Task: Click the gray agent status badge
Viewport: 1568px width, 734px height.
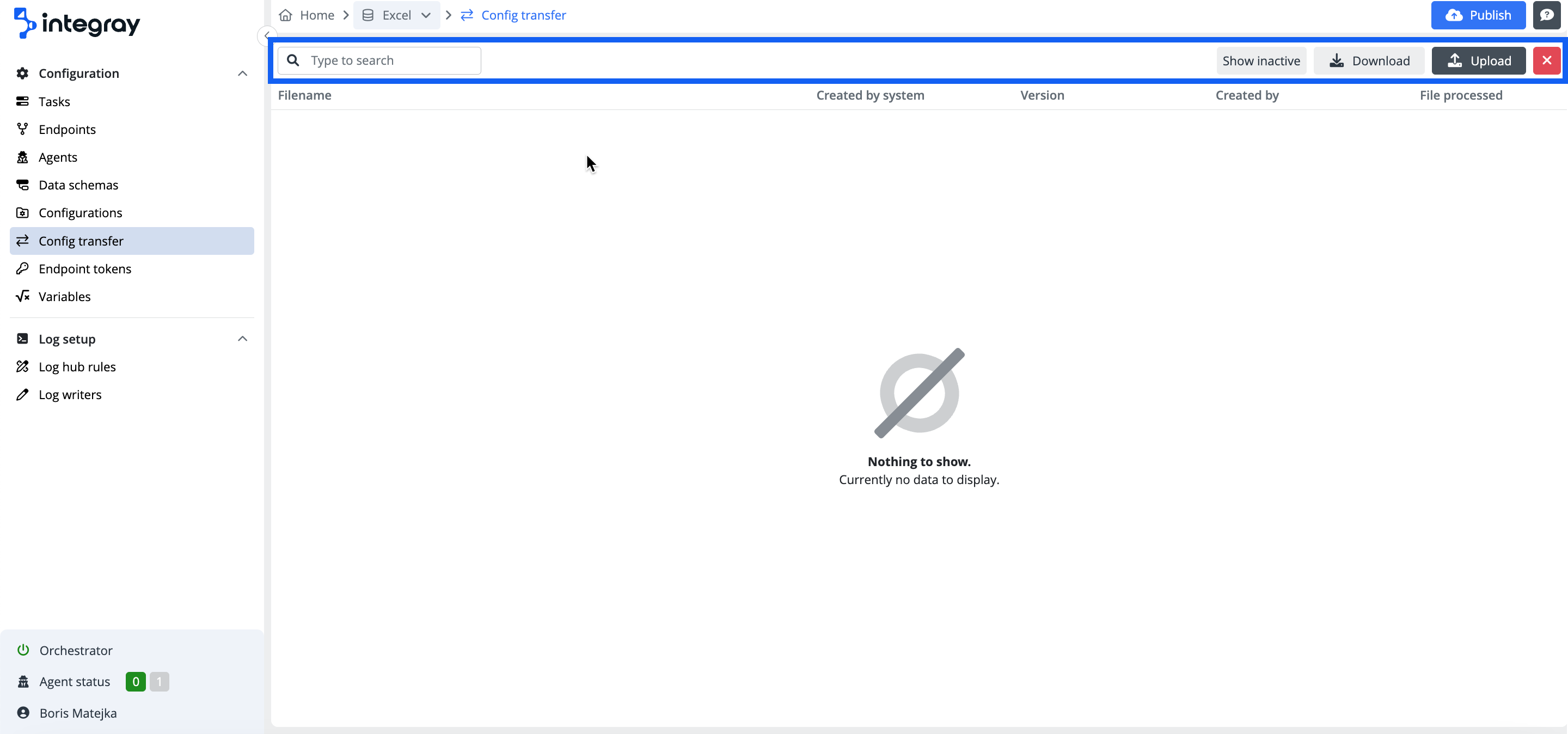Action: point(159,681)
